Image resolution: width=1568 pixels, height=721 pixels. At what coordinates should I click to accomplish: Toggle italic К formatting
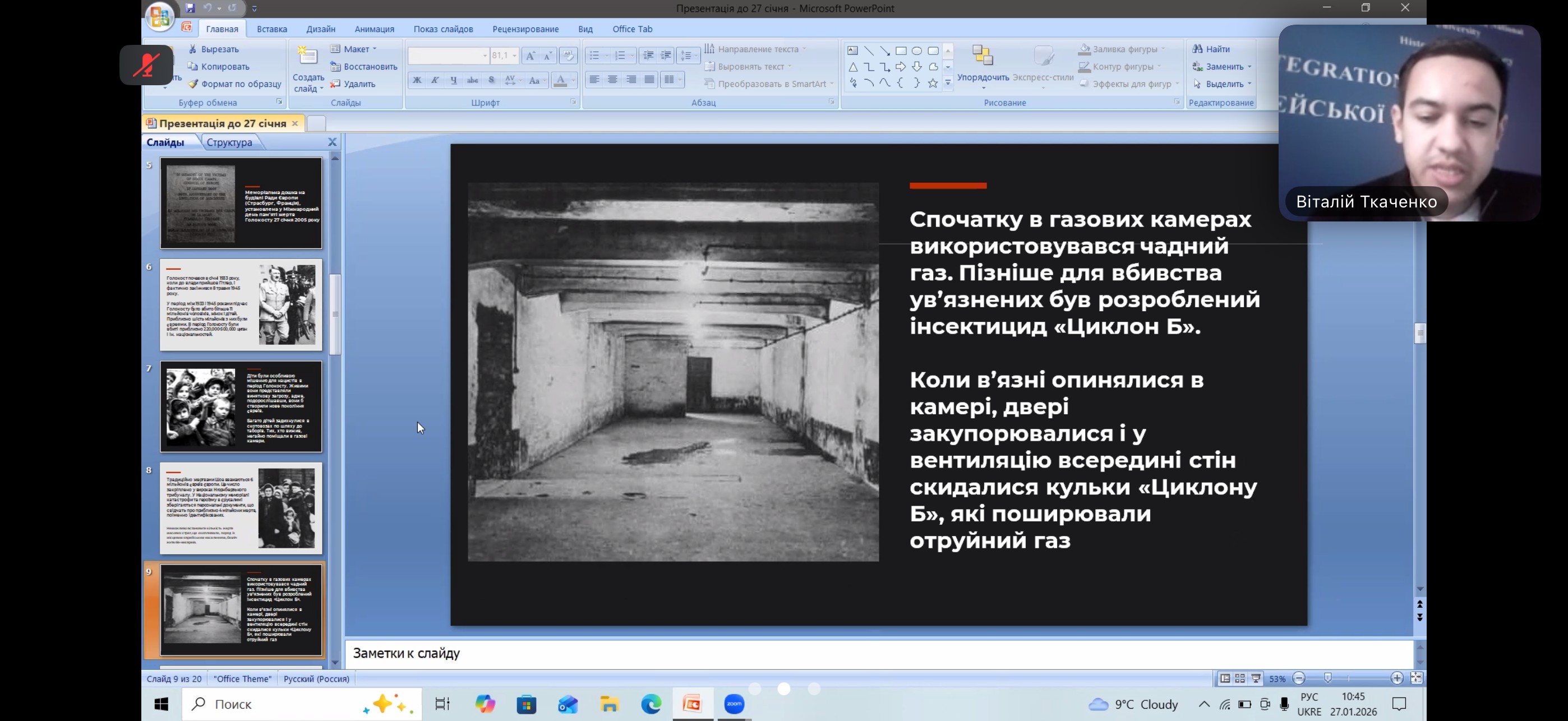pyautogui.click(x=435, y=80)
